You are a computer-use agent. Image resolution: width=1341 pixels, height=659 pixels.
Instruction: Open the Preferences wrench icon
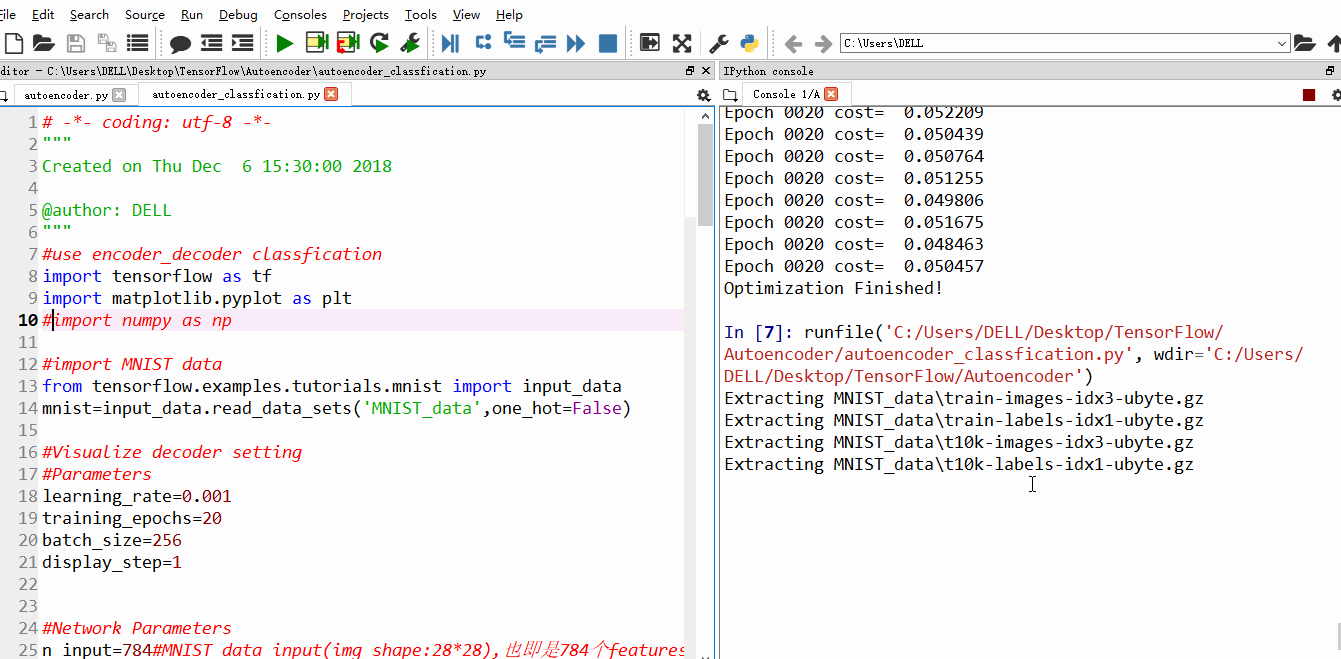tap(718, 43)
